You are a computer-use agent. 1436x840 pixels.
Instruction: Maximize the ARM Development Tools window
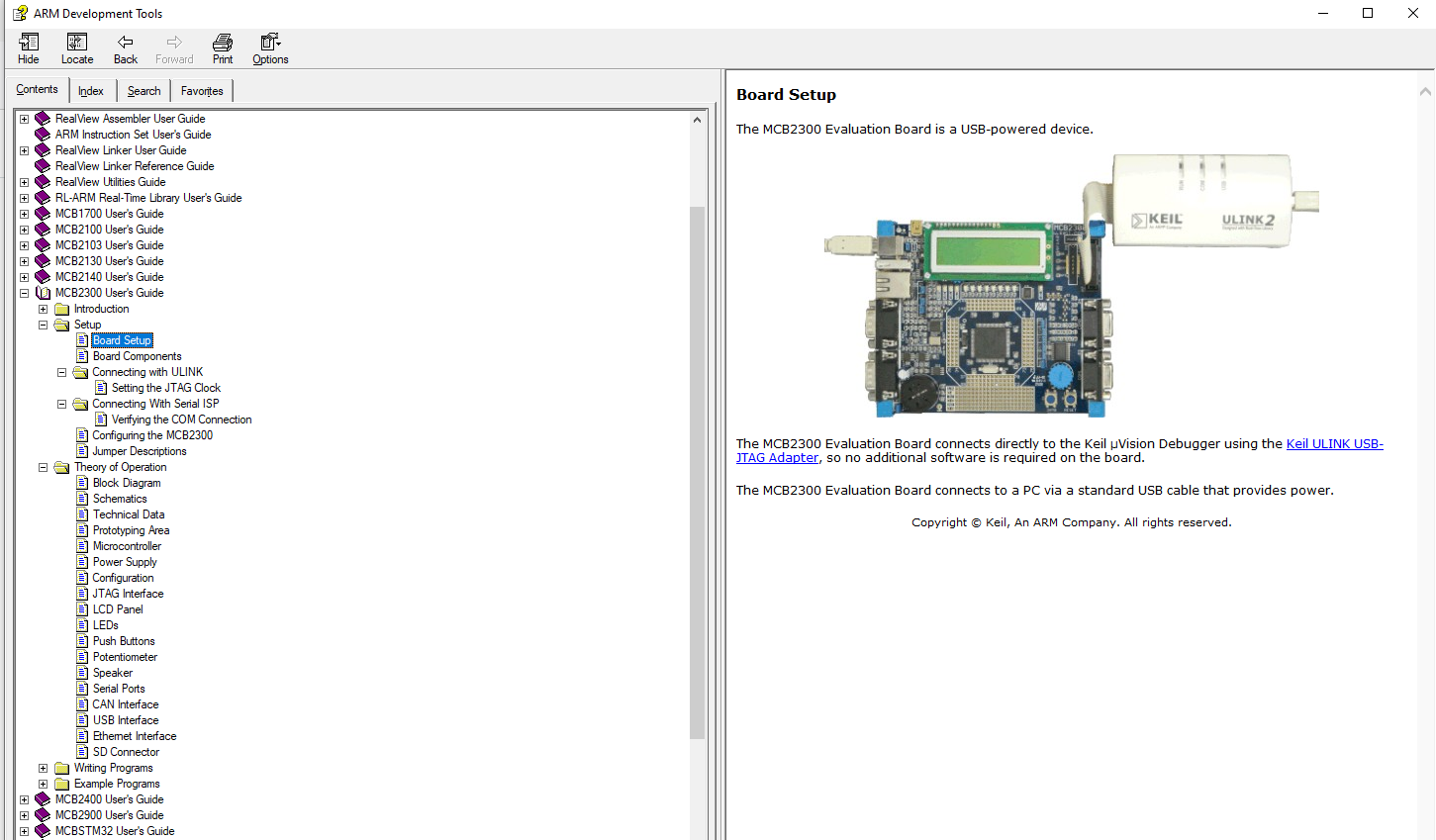(x=1368, y=13)
